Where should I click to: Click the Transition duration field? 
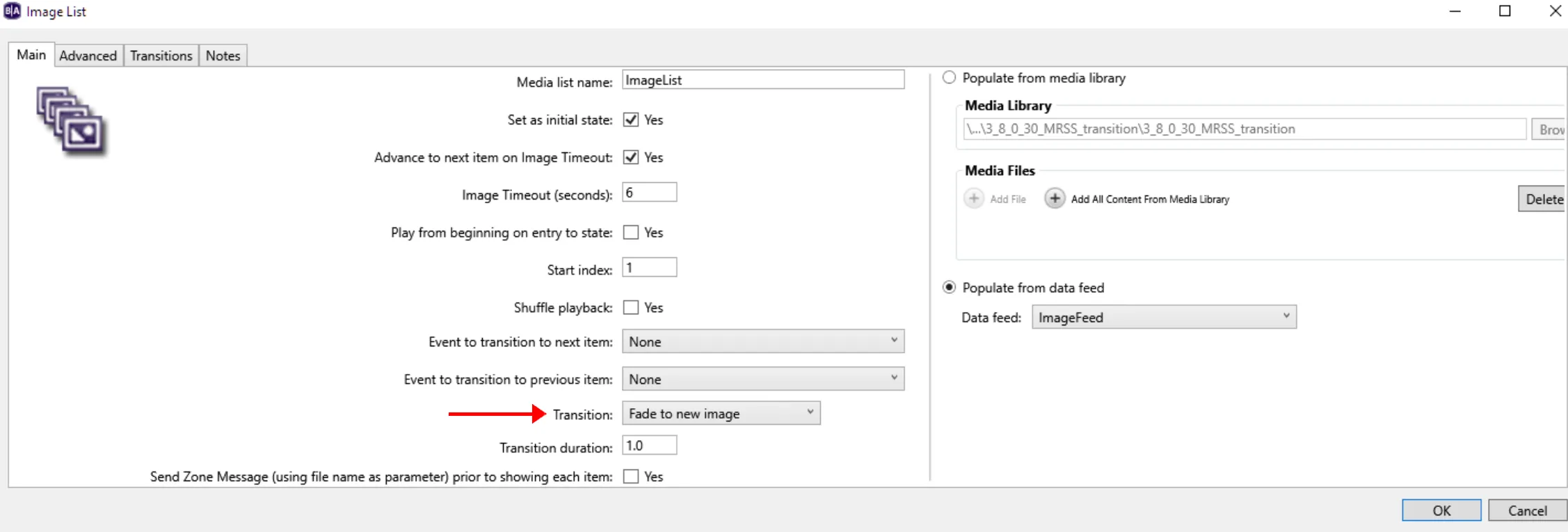pos(649,446)
